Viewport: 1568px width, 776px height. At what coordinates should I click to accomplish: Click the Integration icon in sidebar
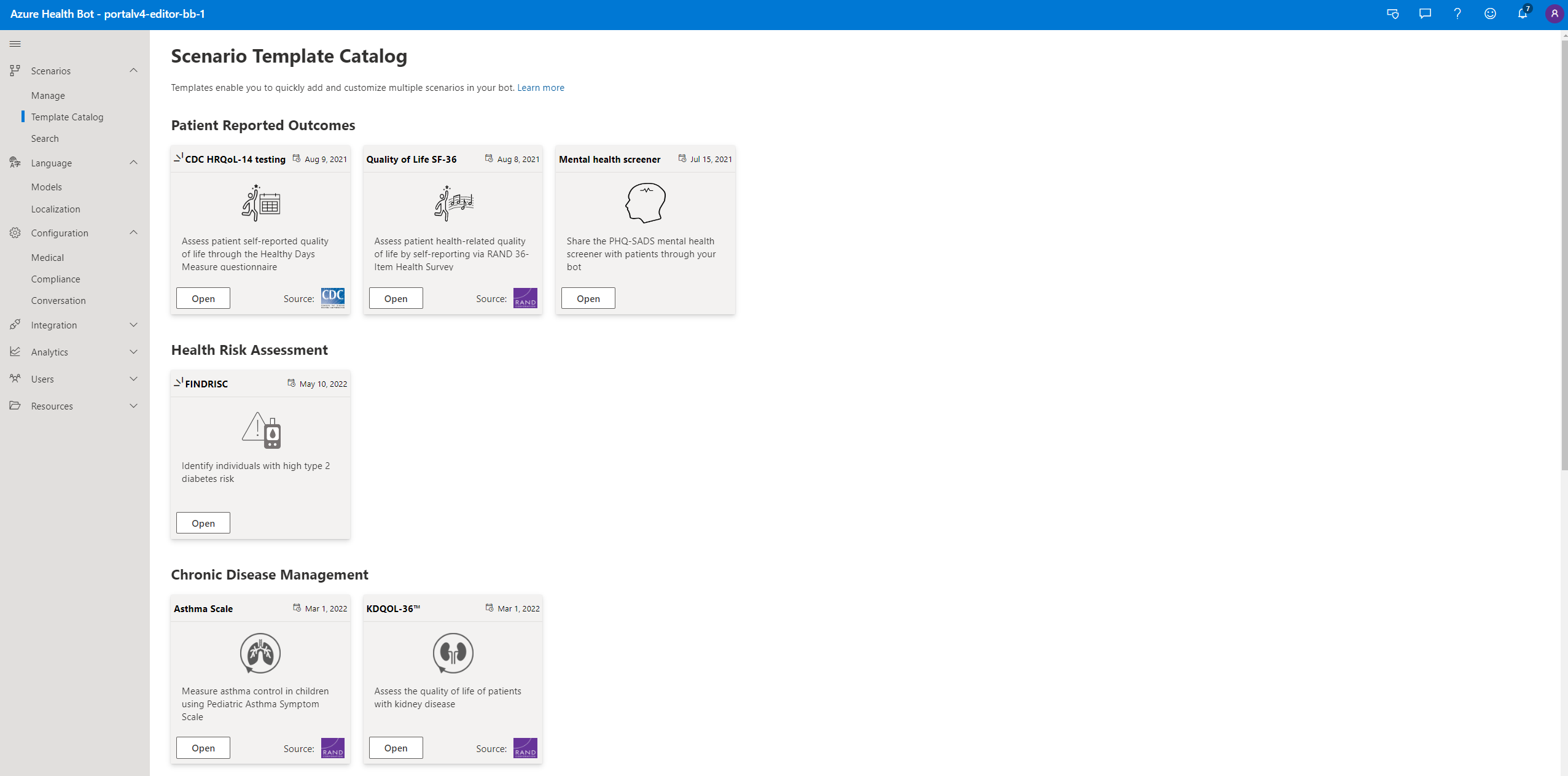[x=15, y=324]
